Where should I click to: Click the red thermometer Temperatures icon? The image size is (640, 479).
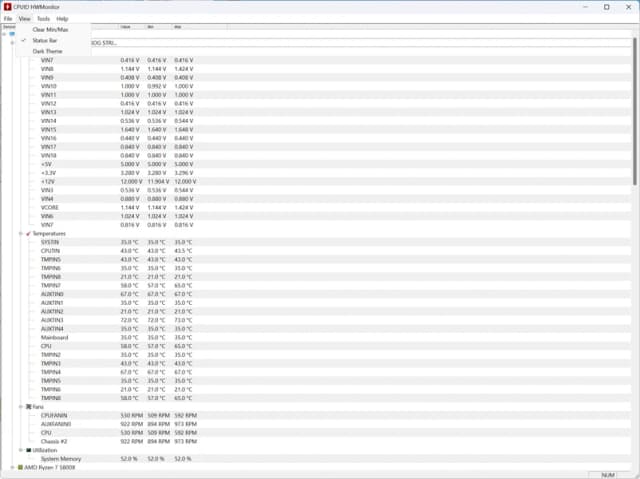coord(28,234)
